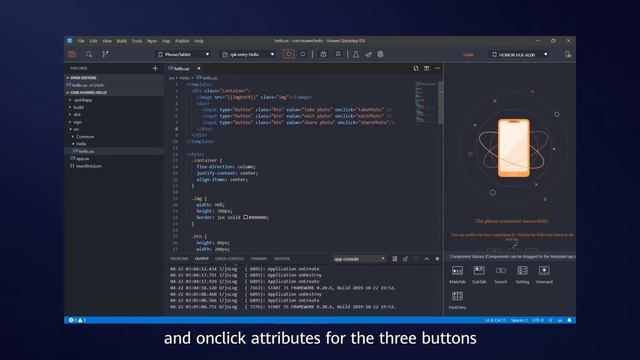Select the SubTab component icon
640x360 pixels.
coord(479,271)
